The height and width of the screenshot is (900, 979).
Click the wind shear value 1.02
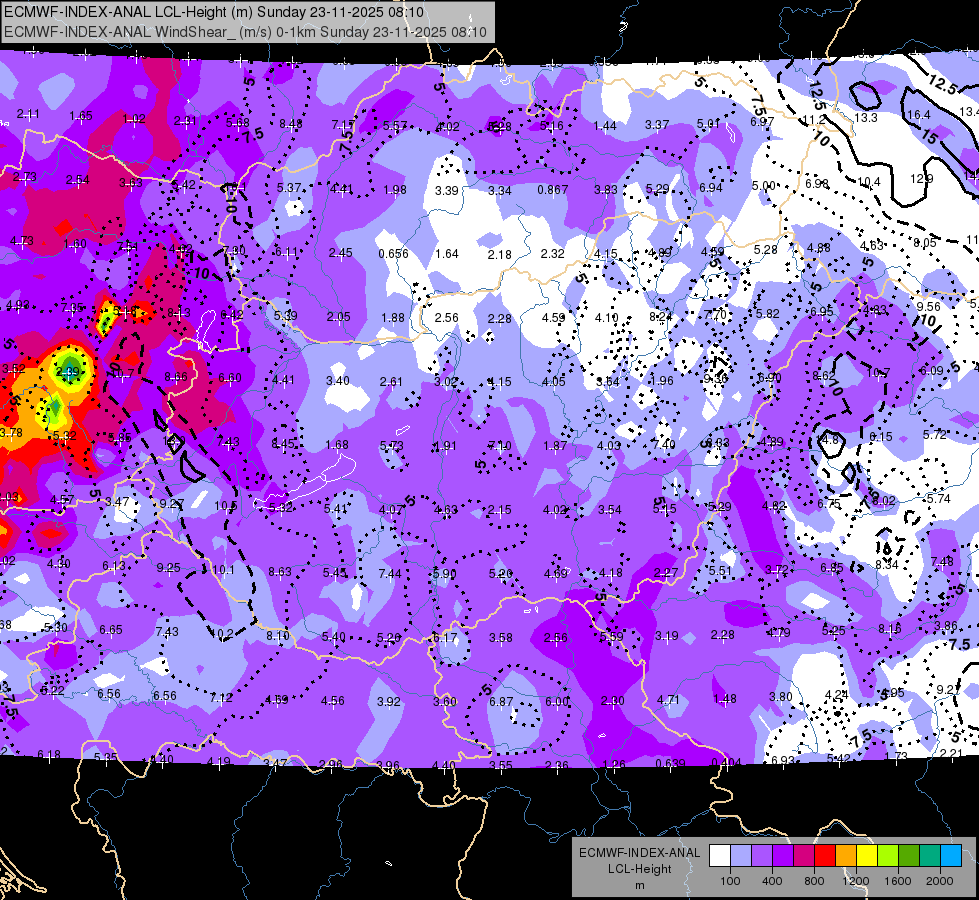pyautogui.click(x=134, y=119)
